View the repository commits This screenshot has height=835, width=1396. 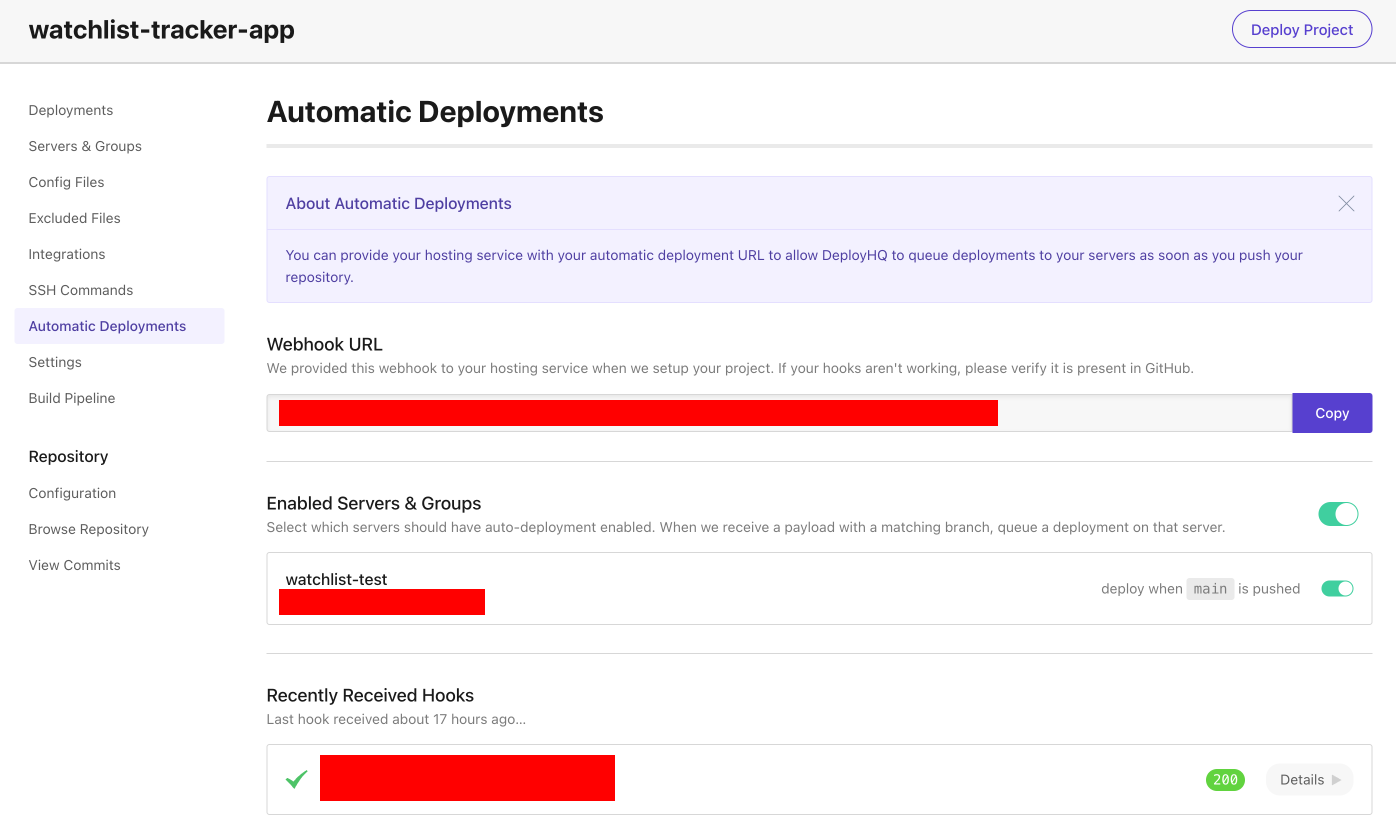pyautogui.click(x=74, y=565)
